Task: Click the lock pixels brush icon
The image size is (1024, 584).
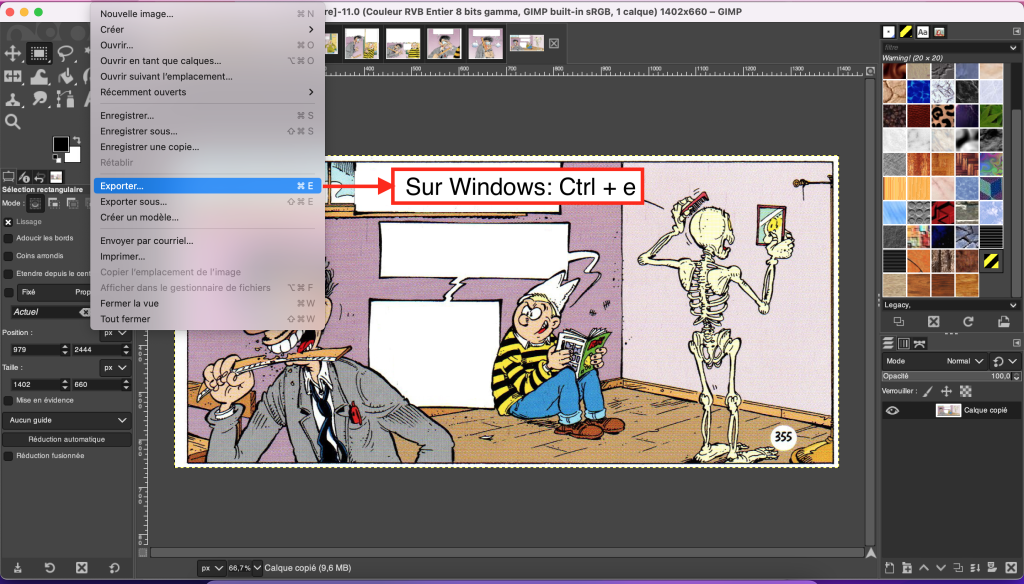Action: pyautogui.click(x=927, y=391)
